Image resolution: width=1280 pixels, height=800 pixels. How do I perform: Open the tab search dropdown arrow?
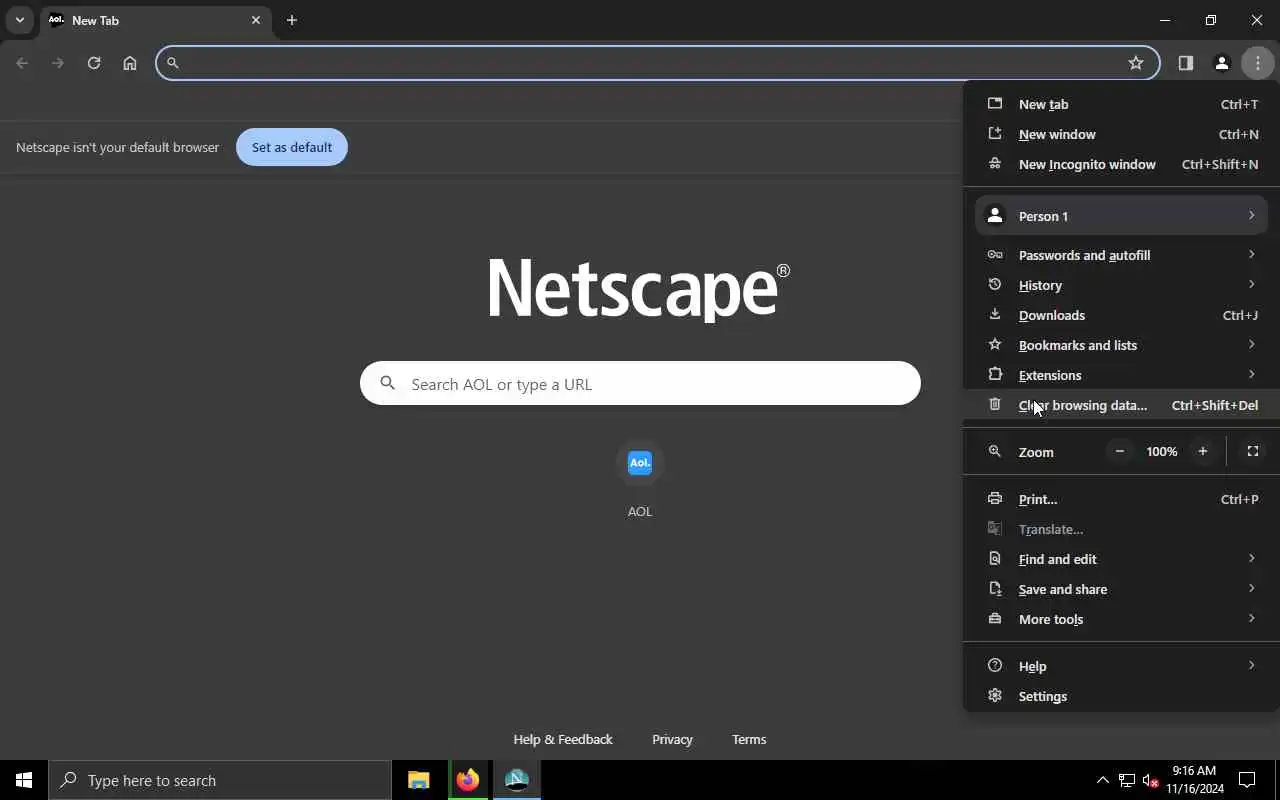19,20
